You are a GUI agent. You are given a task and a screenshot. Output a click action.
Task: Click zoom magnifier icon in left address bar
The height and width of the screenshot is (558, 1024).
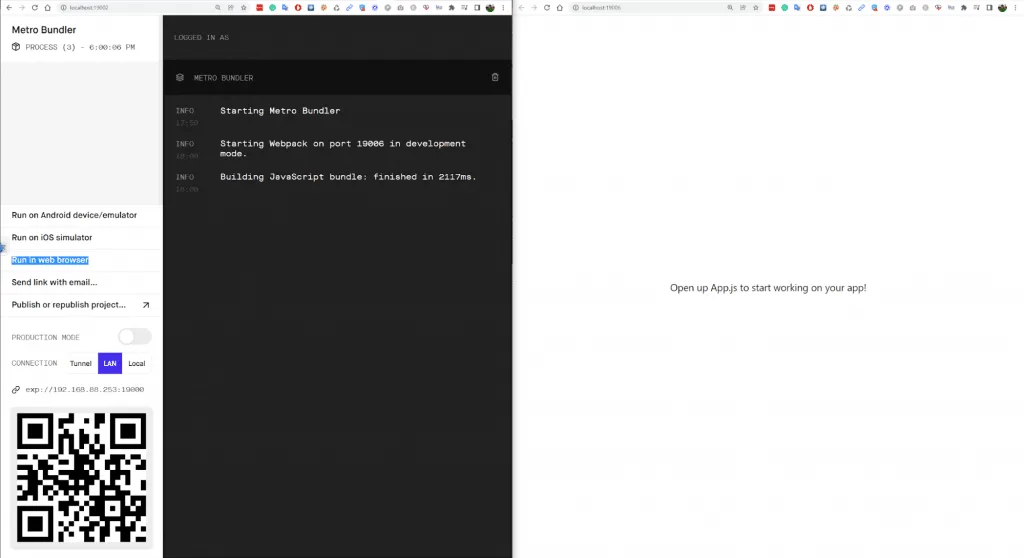[218, 8]
